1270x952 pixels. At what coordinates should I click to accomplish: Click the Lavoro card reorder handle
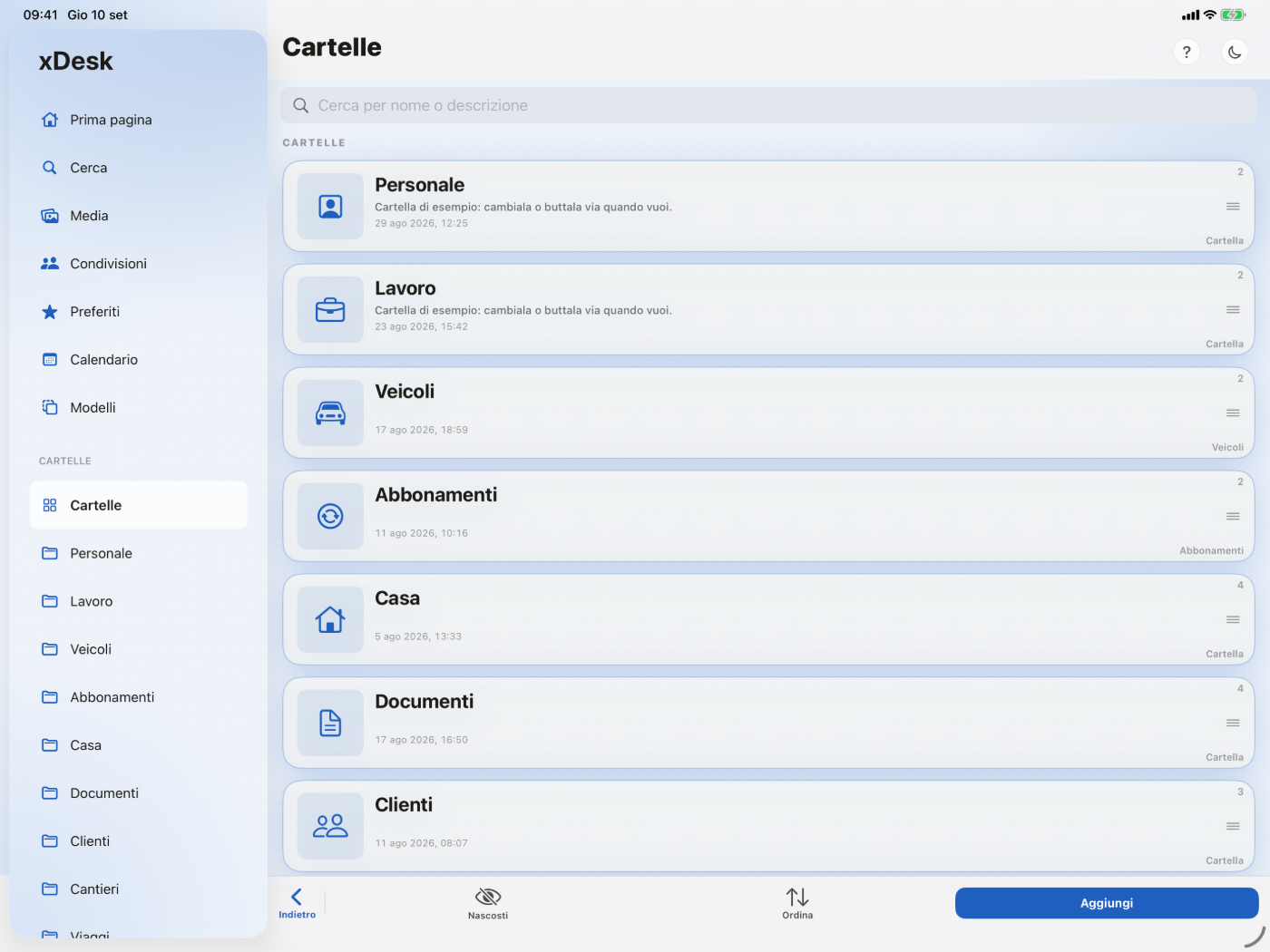1233,310
